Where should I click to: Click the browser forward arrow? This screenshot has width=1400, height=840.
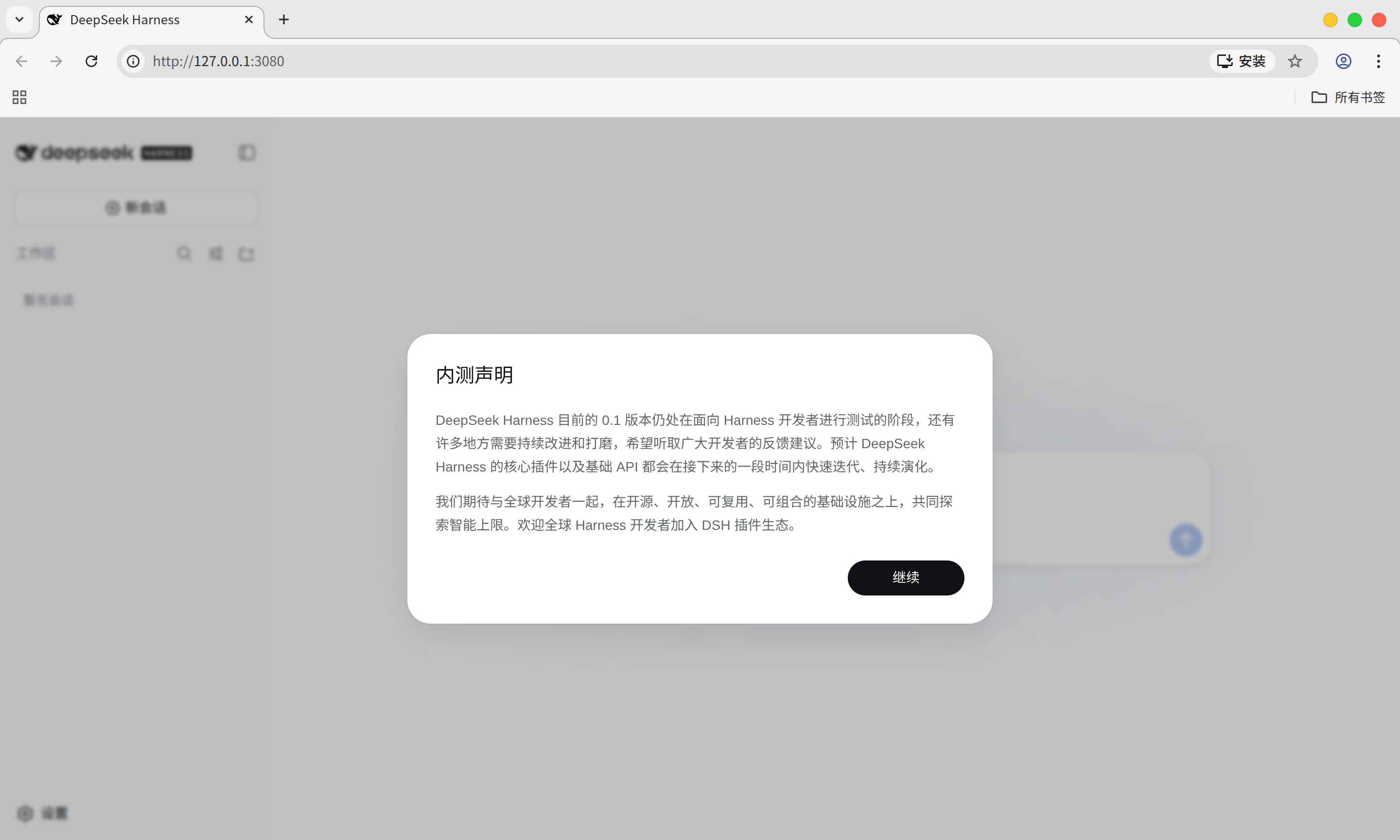[x=56, y=61]
